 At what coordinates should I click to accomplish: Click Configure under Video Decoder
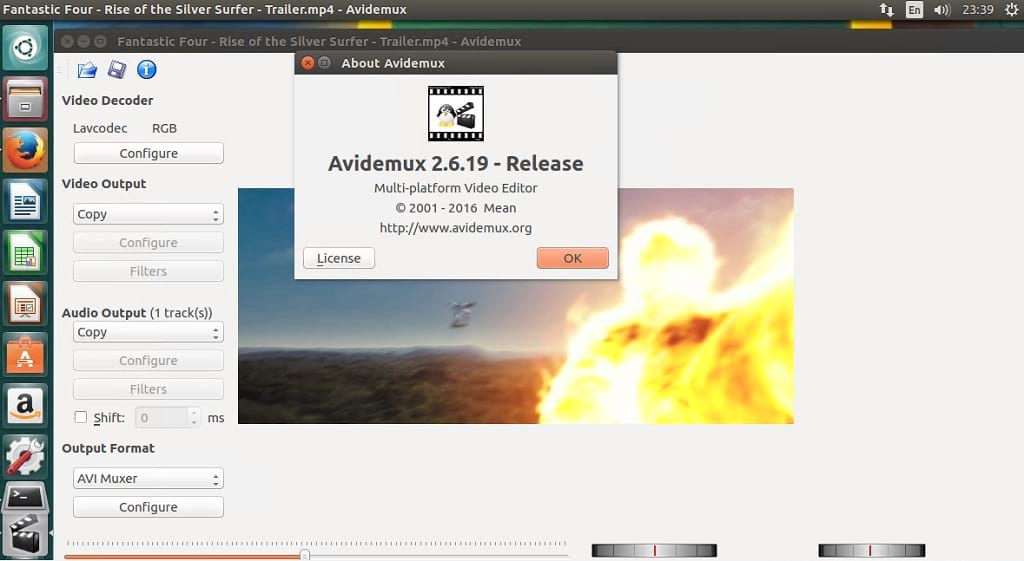click(148, 153)
